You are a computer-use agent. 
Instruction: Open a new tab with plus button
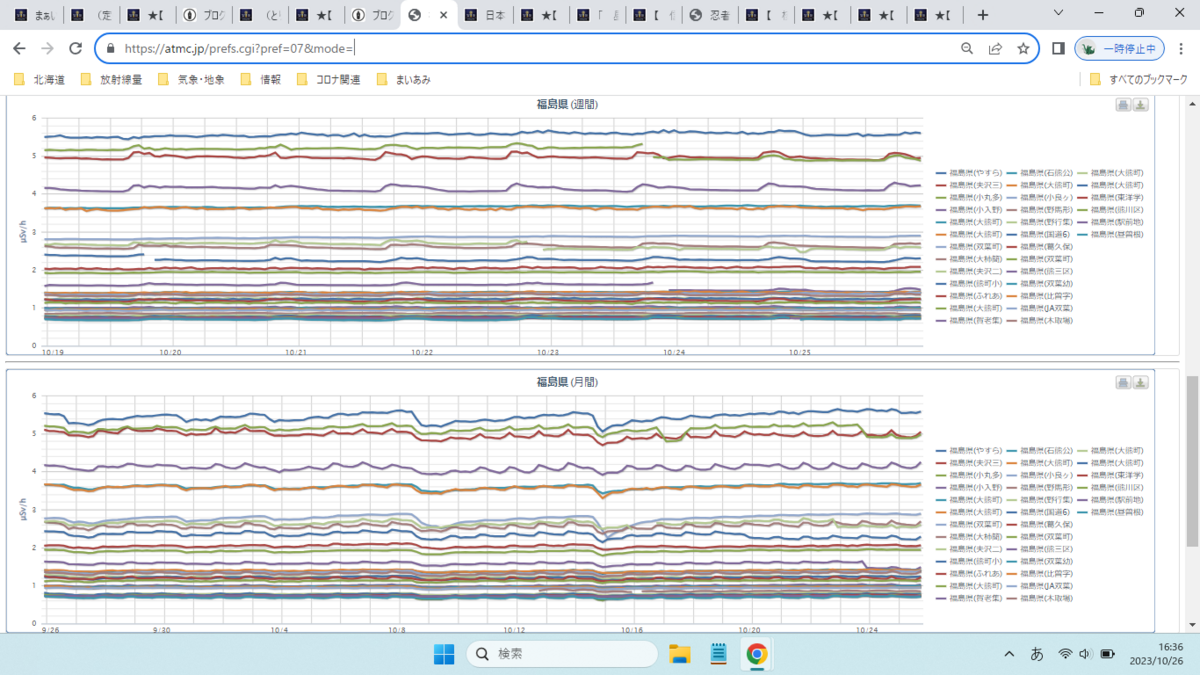pos(983,15)
